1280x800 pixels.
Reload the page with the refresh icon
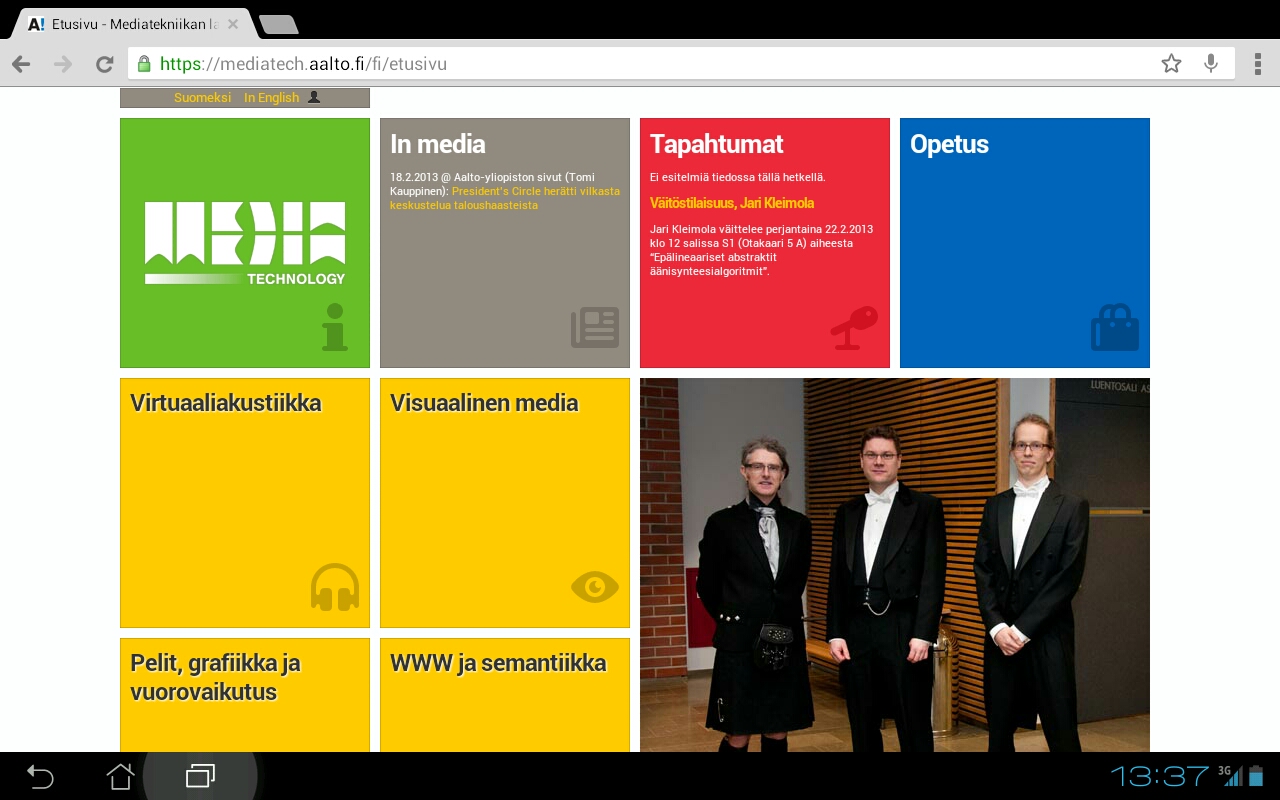[104, 64]
